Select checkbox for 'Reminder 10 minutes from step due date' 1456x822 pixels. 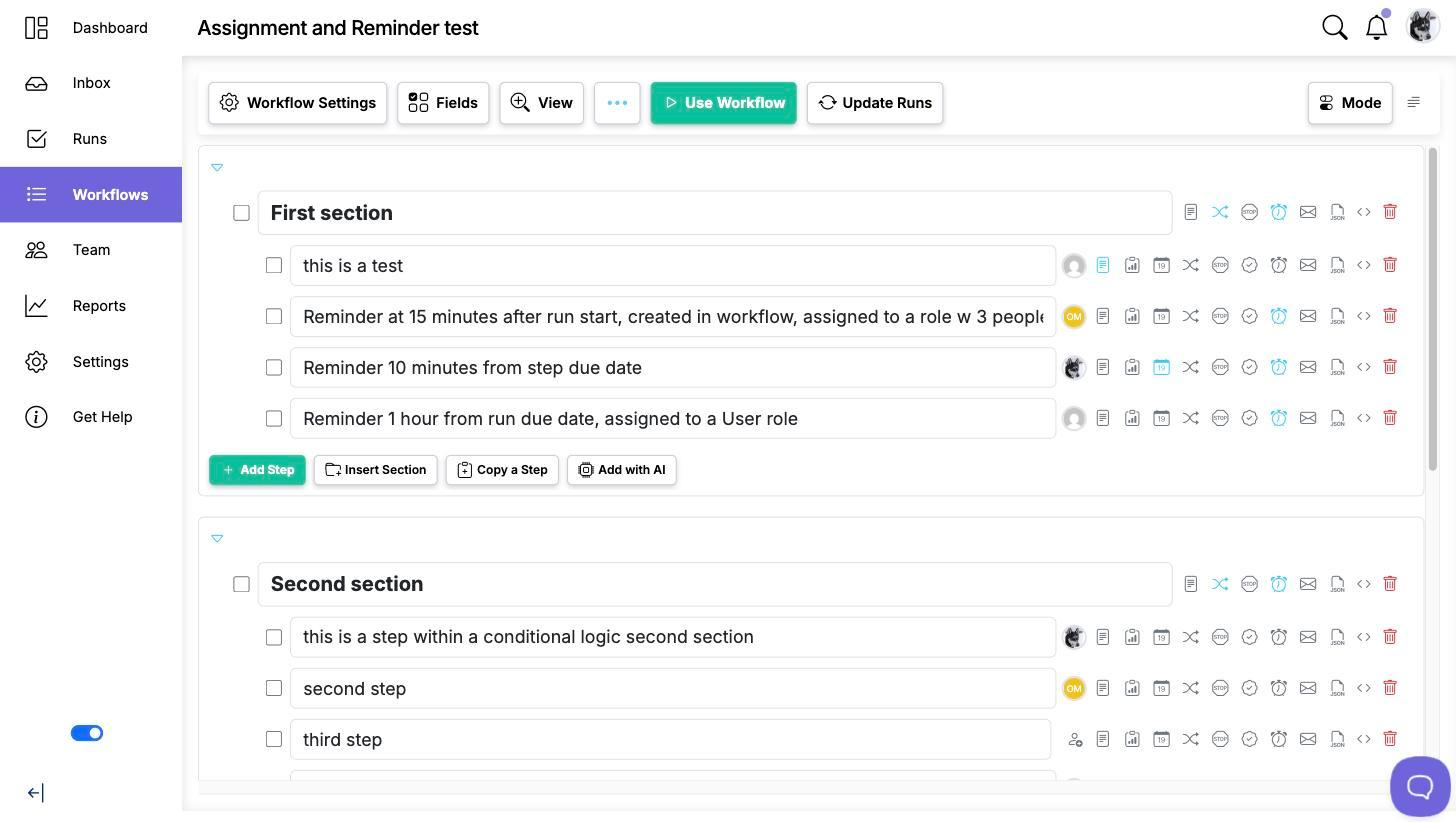(x=274, y=367)
